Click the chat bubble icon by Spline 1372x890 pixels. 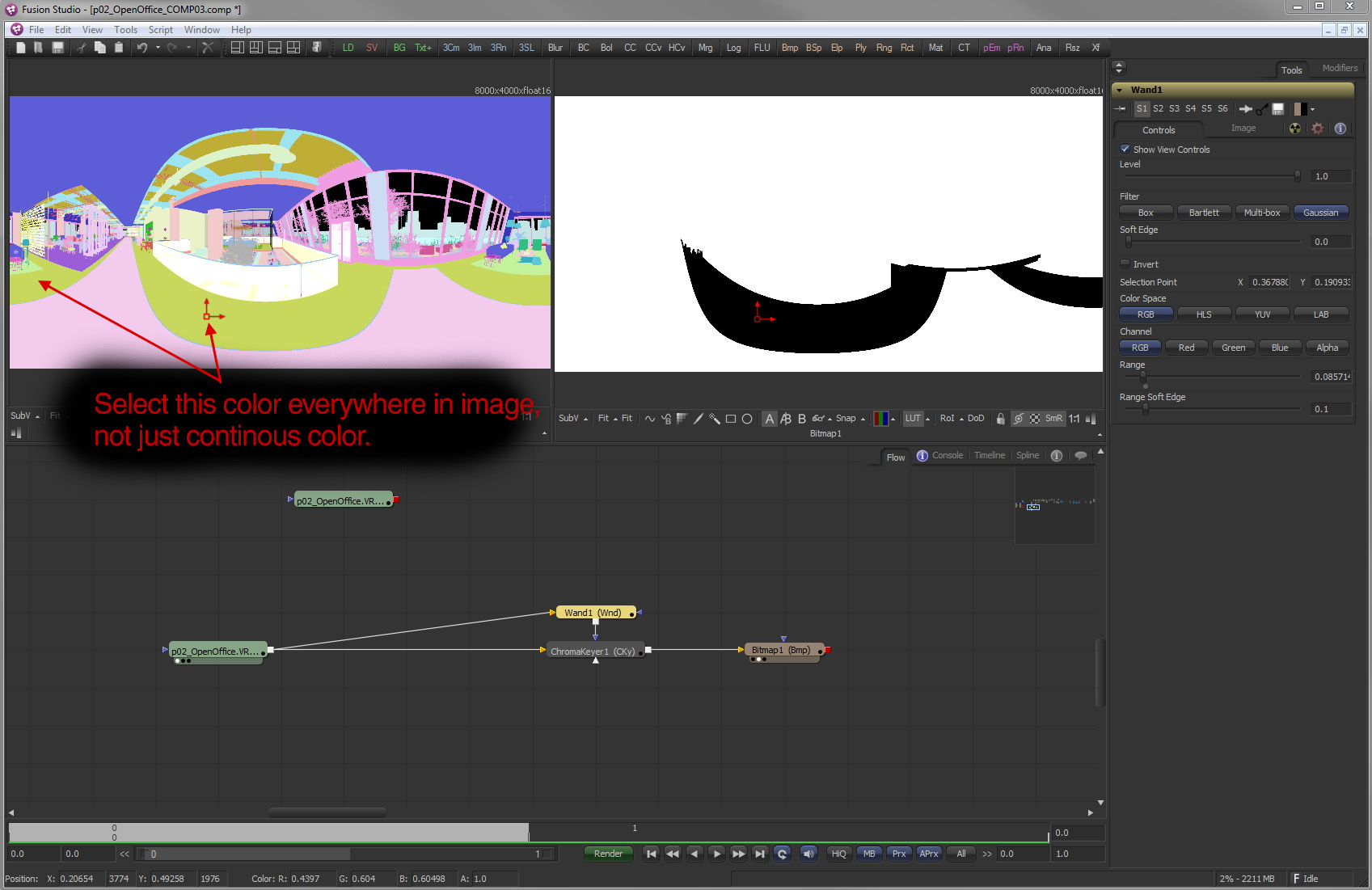1081,456
